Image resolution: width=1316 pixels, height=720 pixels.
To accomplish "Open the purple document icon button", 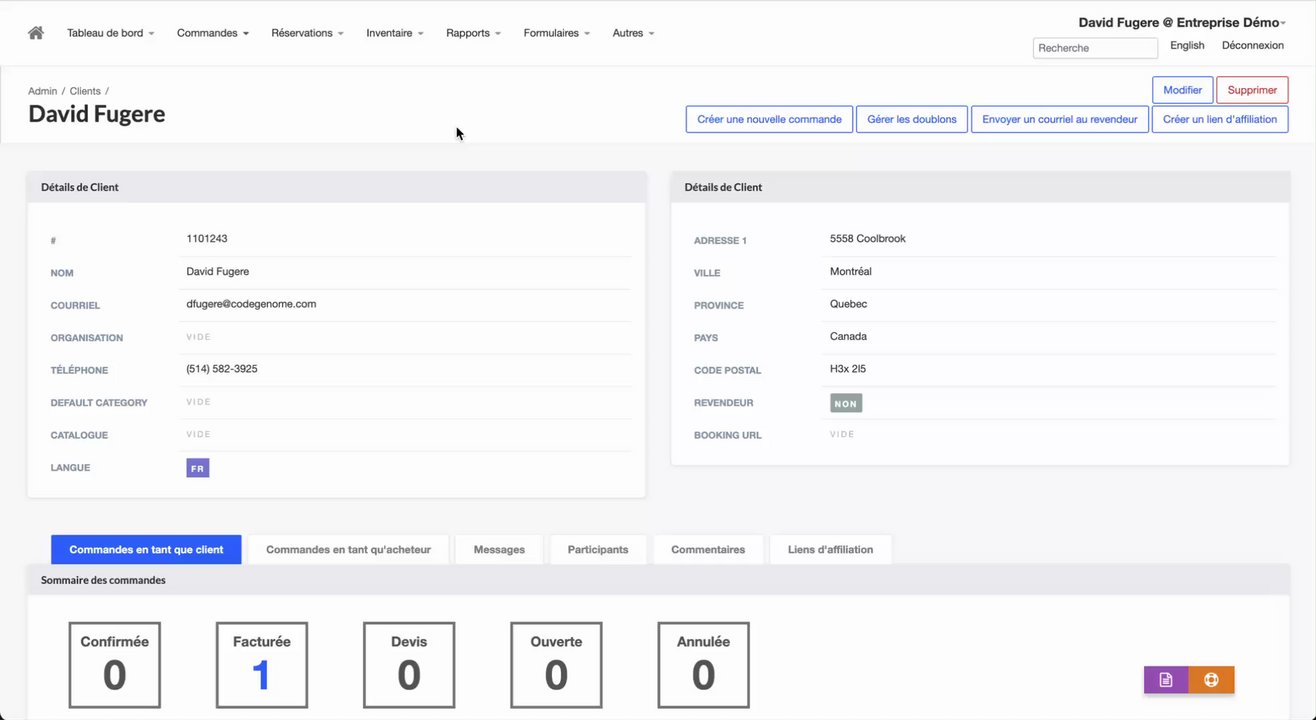I will point(1166,680).
